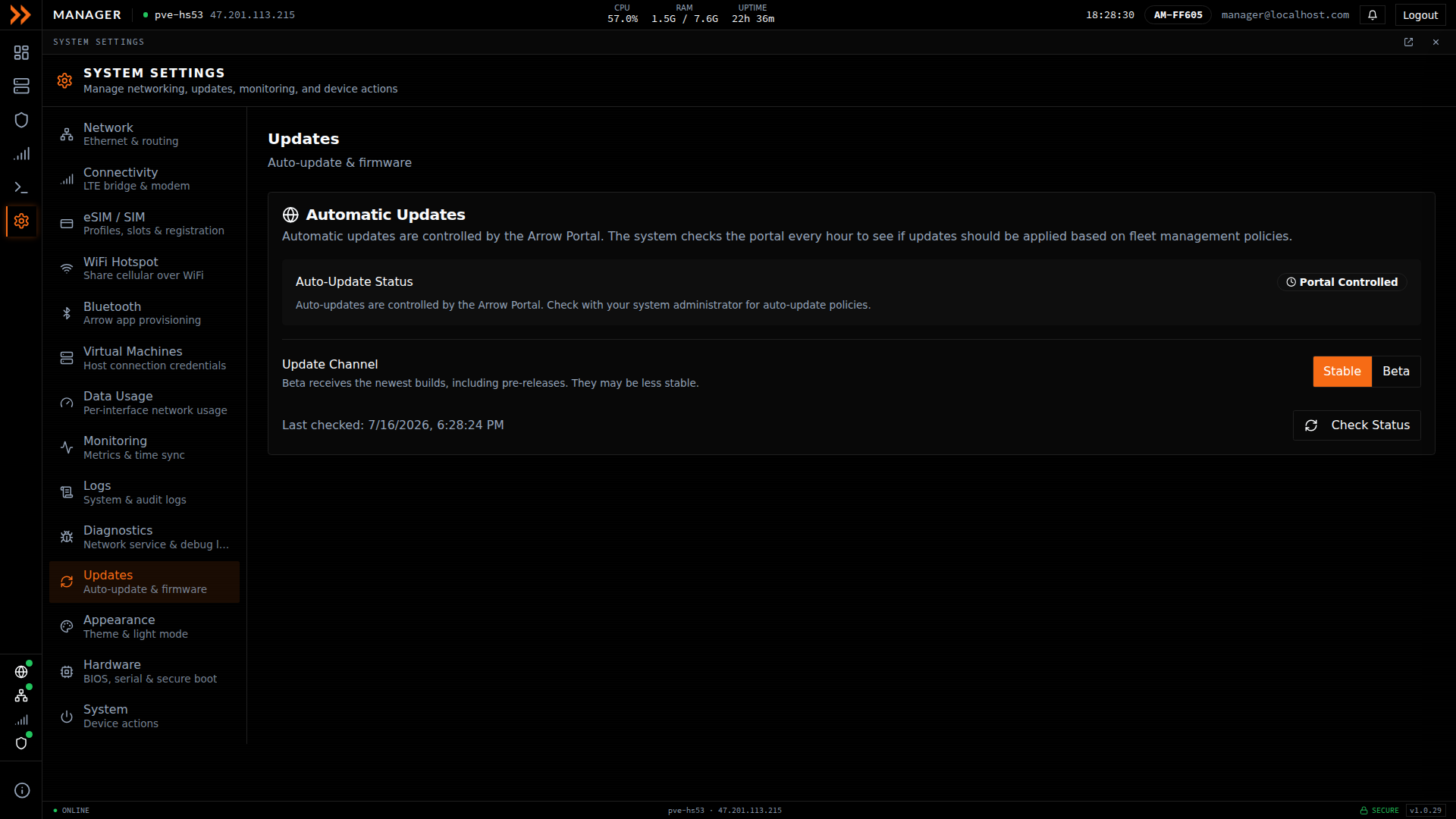Viewport: 1456px width, 819px height.
Task: Click the UPTIME 22h 36m readout
Action: (x=753, y=14)
